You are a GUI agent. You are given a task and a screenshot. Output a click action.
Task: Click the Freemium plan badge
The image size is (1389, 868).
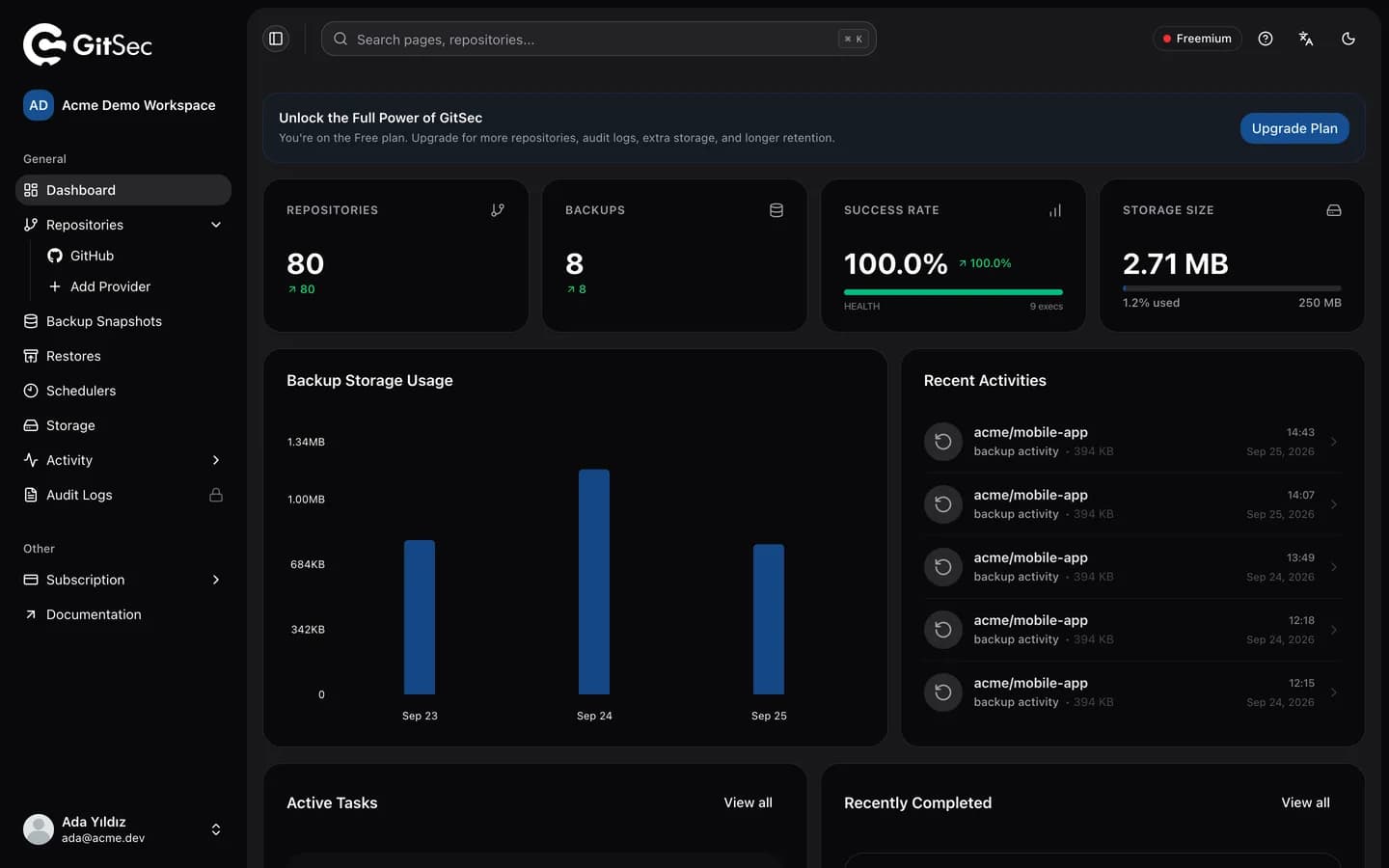[1197, 39]
